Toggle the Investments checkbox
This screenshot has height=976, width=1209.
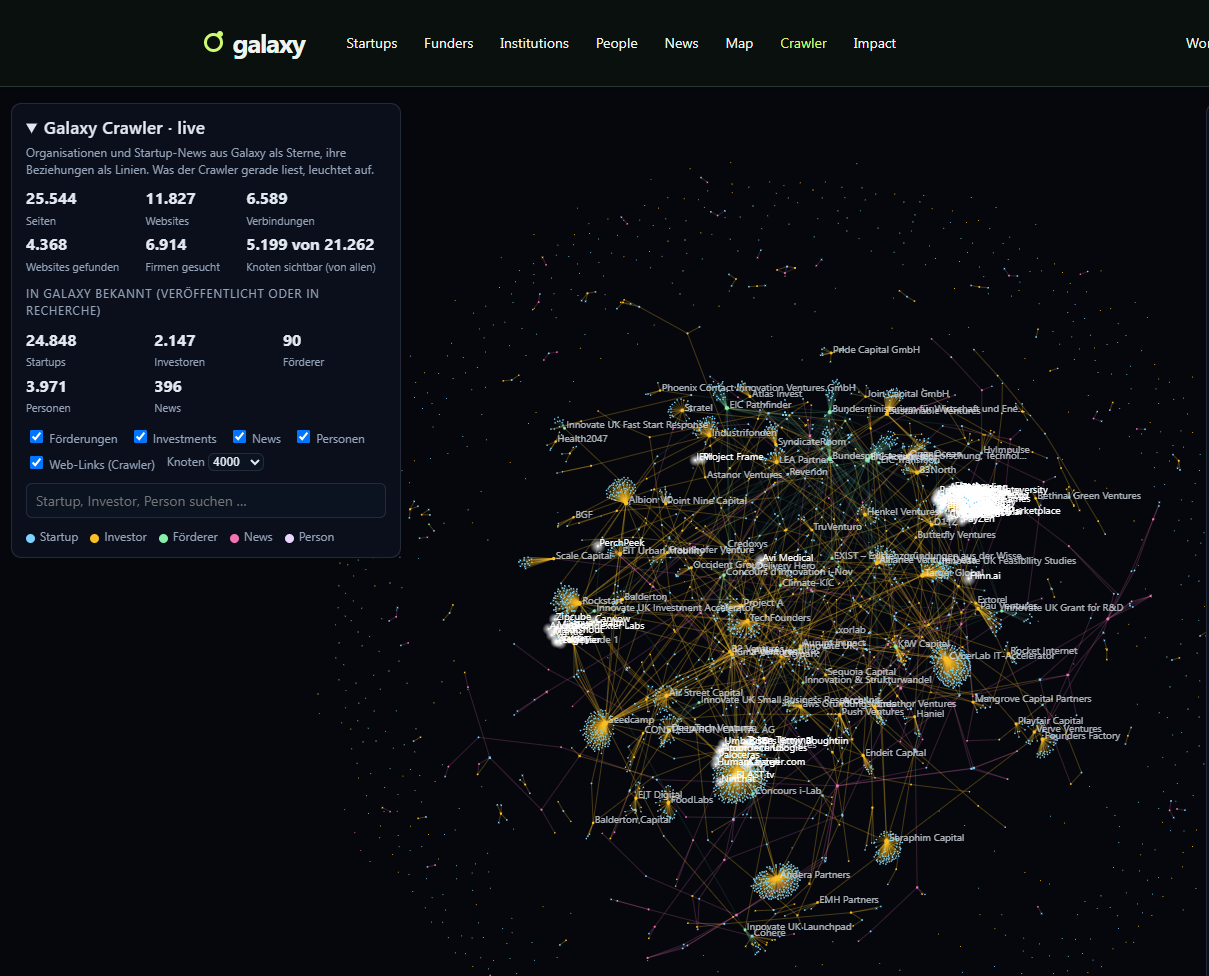pos(141,437)
